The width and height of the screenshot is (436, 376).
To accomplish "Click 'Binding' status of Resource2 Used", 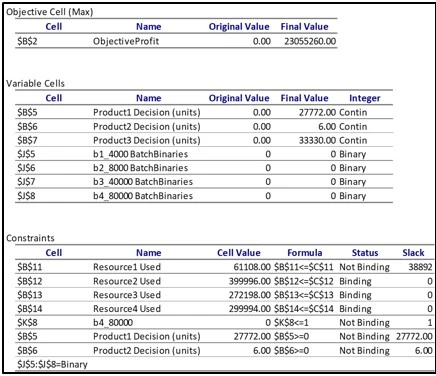I will click(x=355, y=281).
